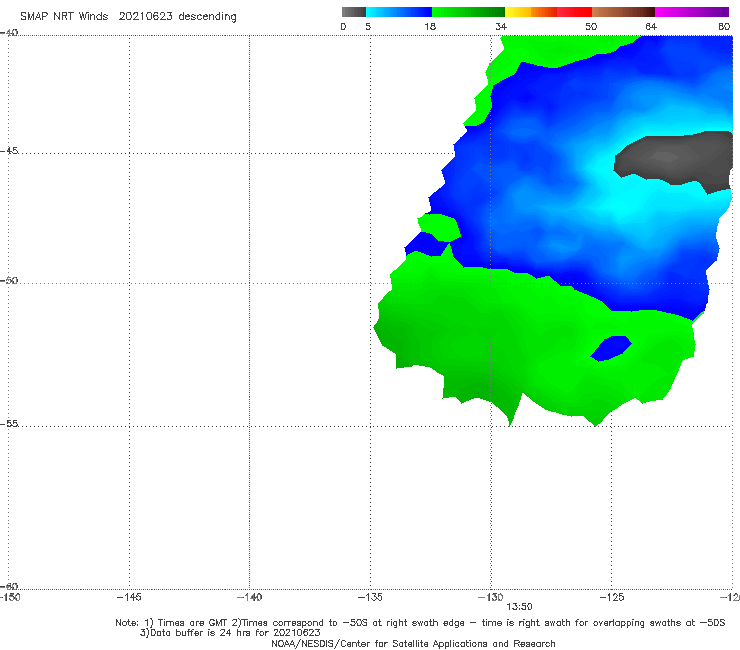Click the yellow-orange segment of the color bar
The width and height of the screenshot is (740, 650).
530,12
